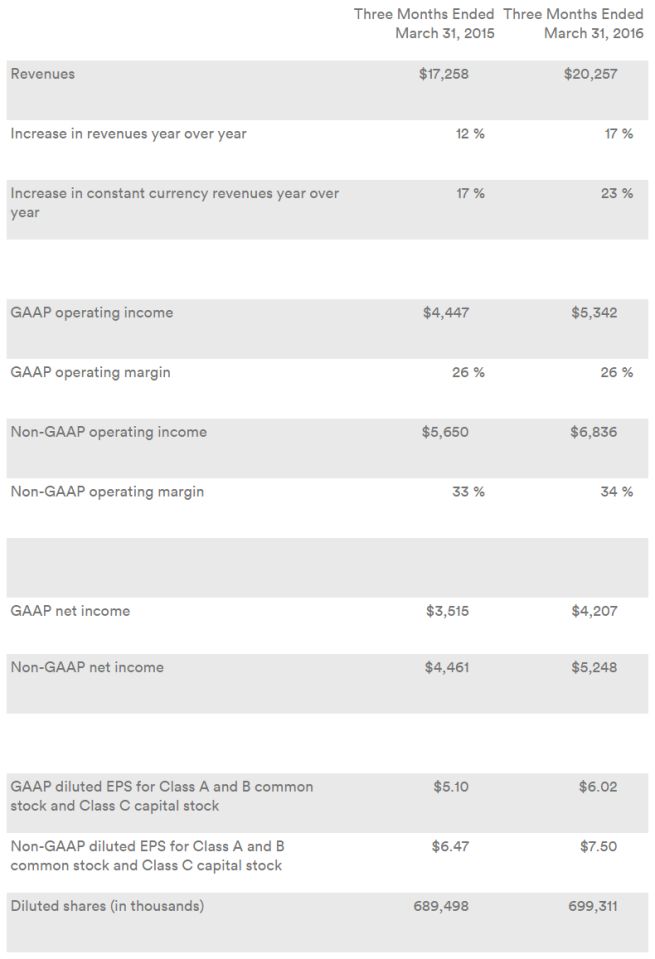Select the $5.10 GAAP diluted EPS value
Viewport: 655px width, 959px height.
pos(451,787)
